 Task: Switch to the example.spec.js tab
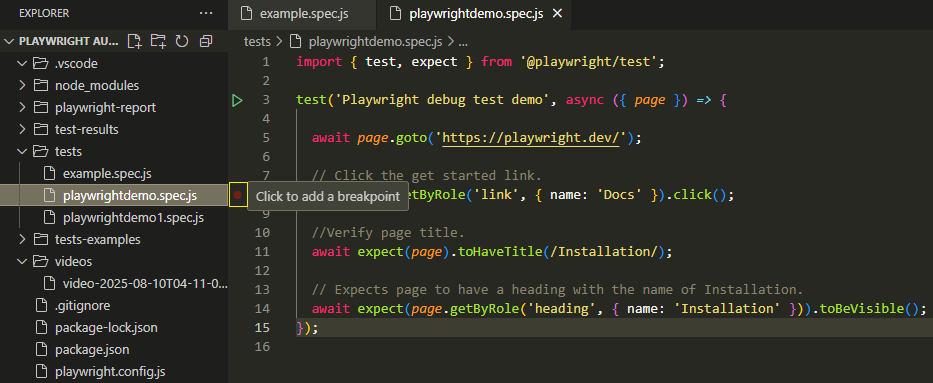(x=302, y=14)
